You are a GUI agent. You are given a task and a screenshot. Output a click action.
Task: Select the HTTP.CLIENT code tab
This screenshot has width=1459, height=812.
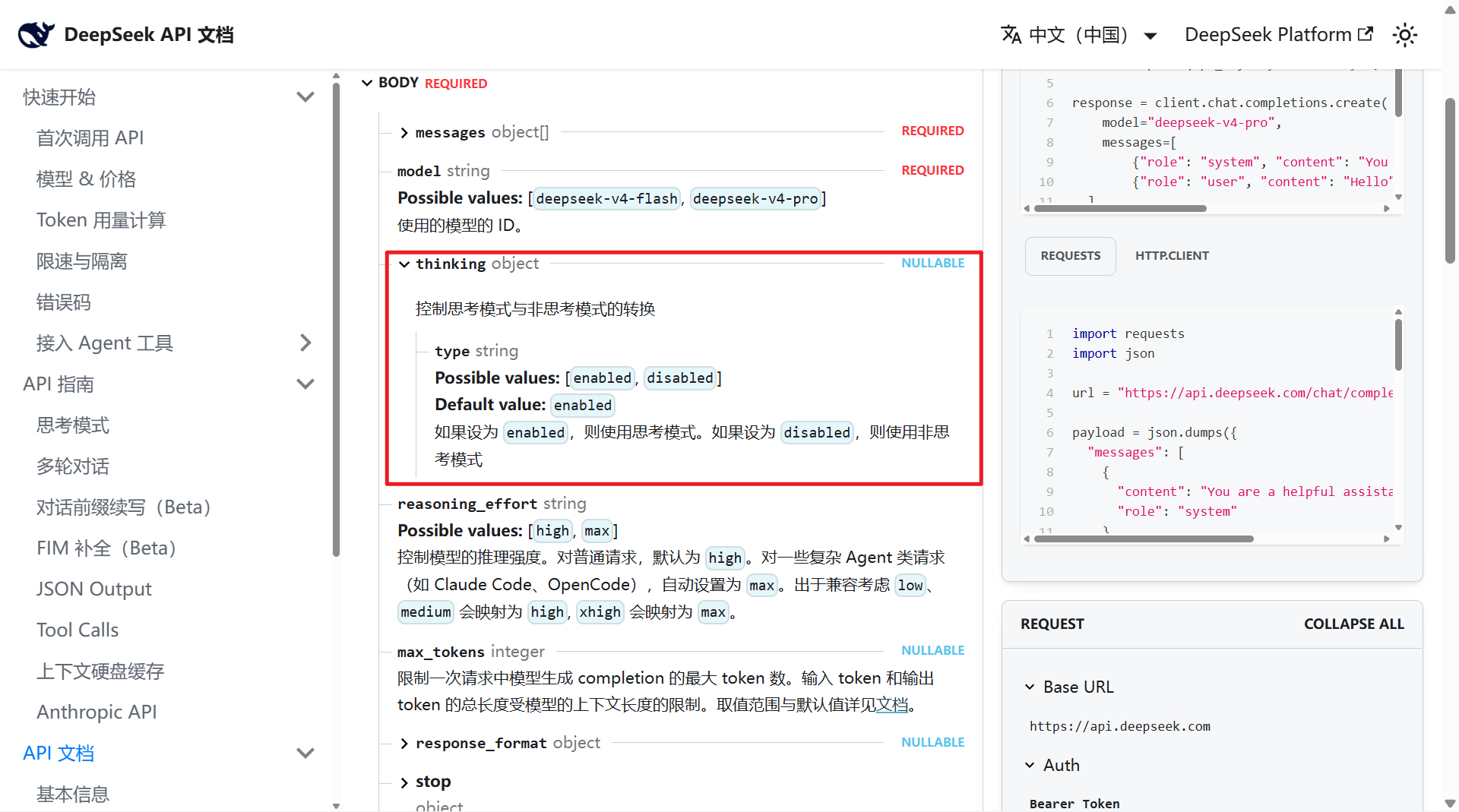1172,256
